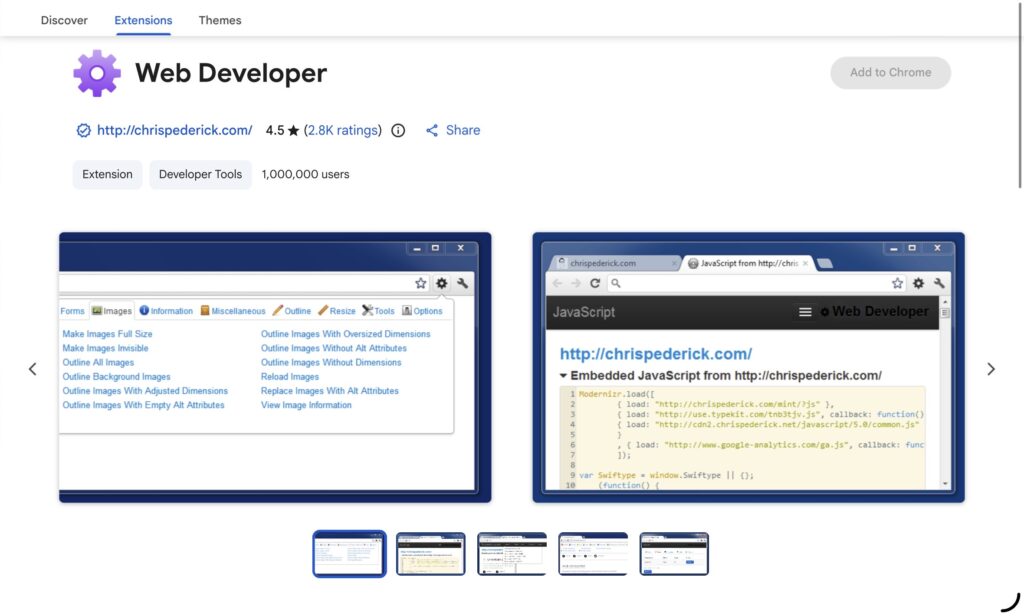The height and width of the screenshot is (616, 1024).
Task: Click 'Outline Images Without Dimensions' text
Action: 331,363
